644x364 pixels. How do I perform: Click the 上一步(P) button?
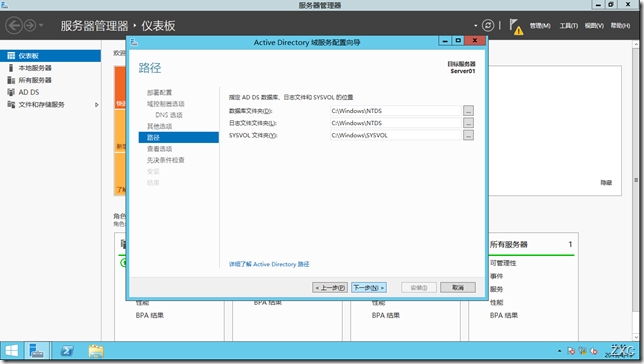click(x=330, y=288)
